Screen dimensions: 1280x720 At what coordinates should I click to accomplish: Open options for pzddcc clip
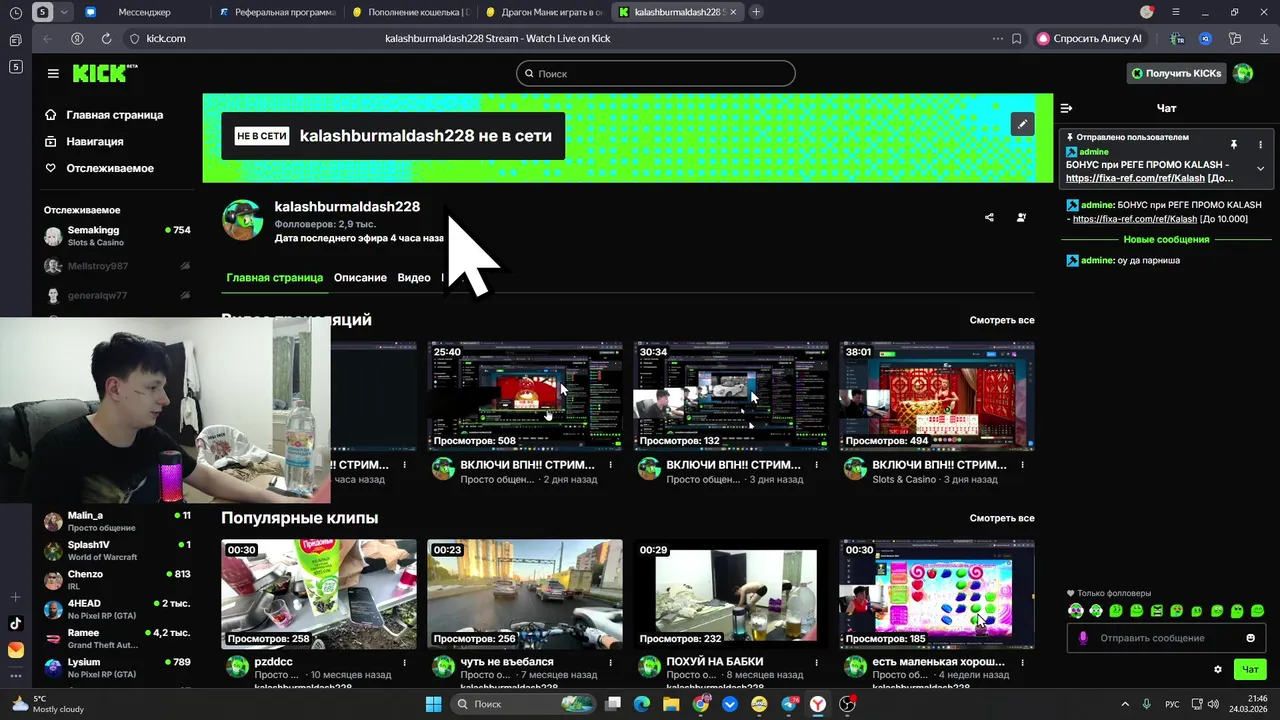click(x=405, y=662)
